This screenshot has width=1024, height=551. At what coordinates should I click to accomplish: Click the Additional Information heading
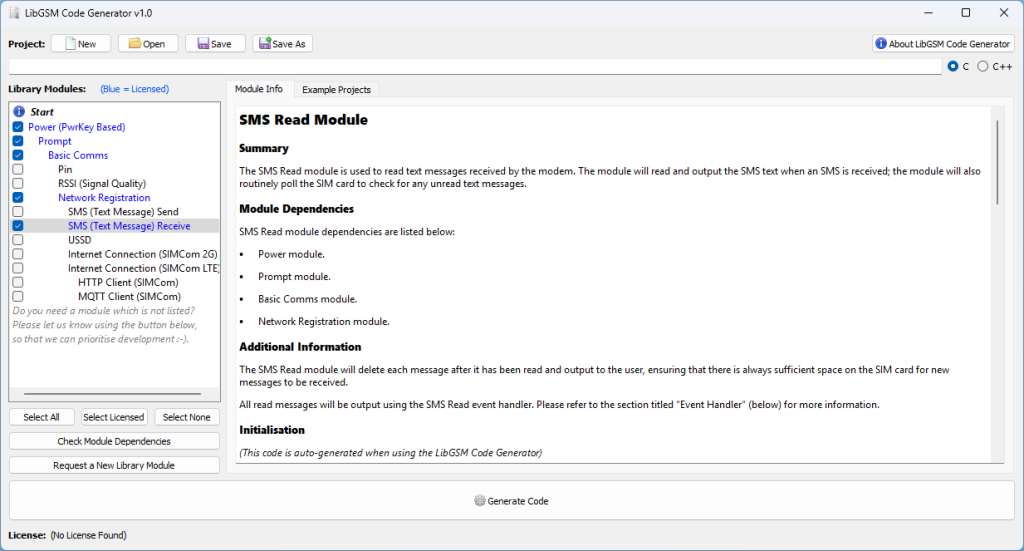(x=300, y=347)
